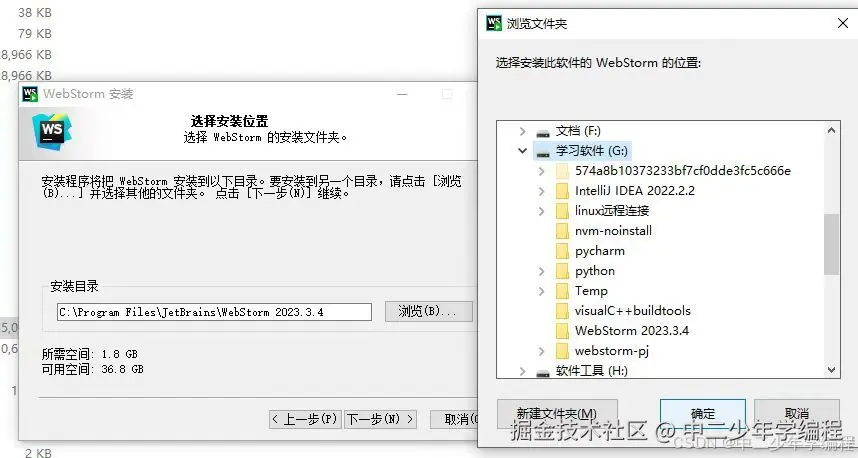Click the WebStorm logo in installer header
The height and width of the screenshot is (458, 858).
pyautogui.click(x=52, y=131)
